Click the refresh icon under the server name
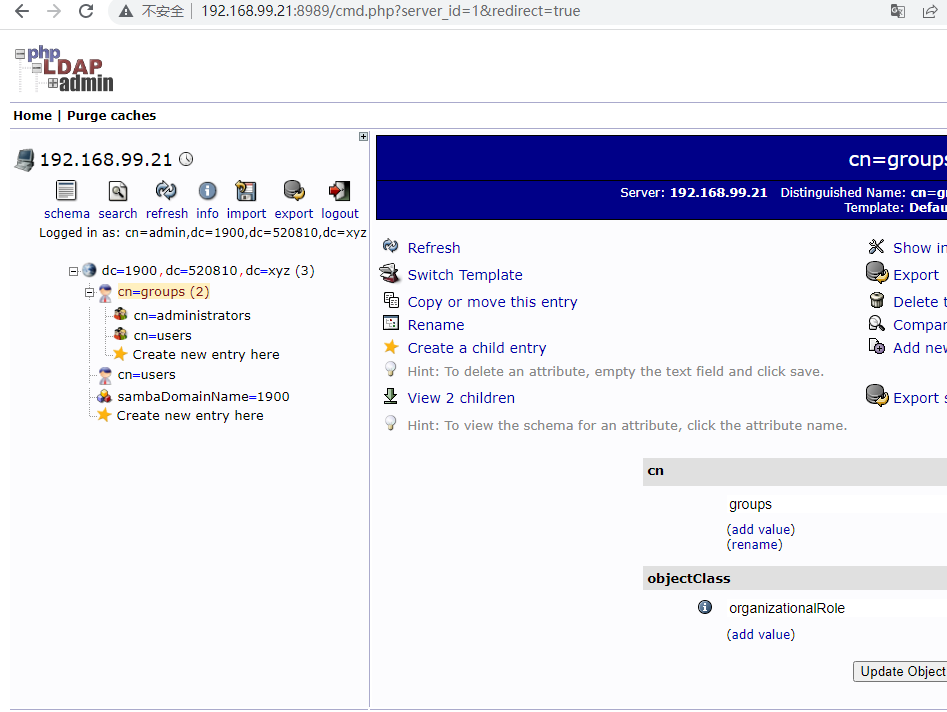Screen dimensions: 947x712 click(166, 191)
